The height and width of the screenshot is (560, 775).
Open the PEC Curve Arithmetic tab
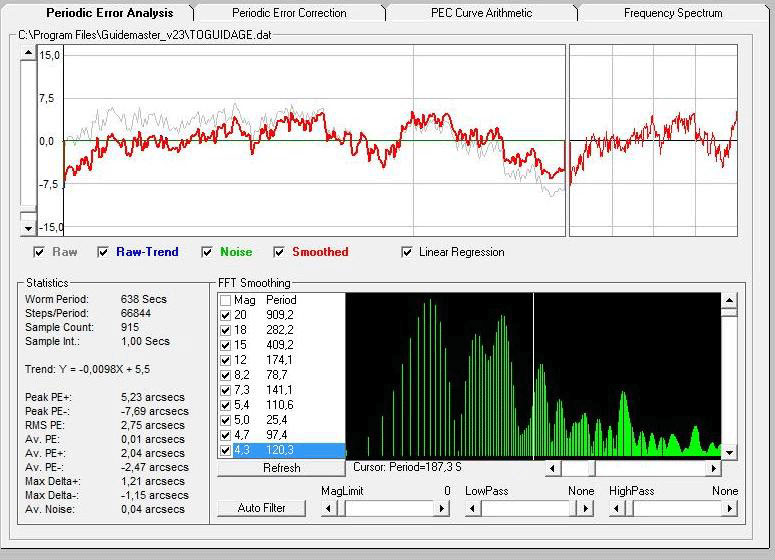481,13
